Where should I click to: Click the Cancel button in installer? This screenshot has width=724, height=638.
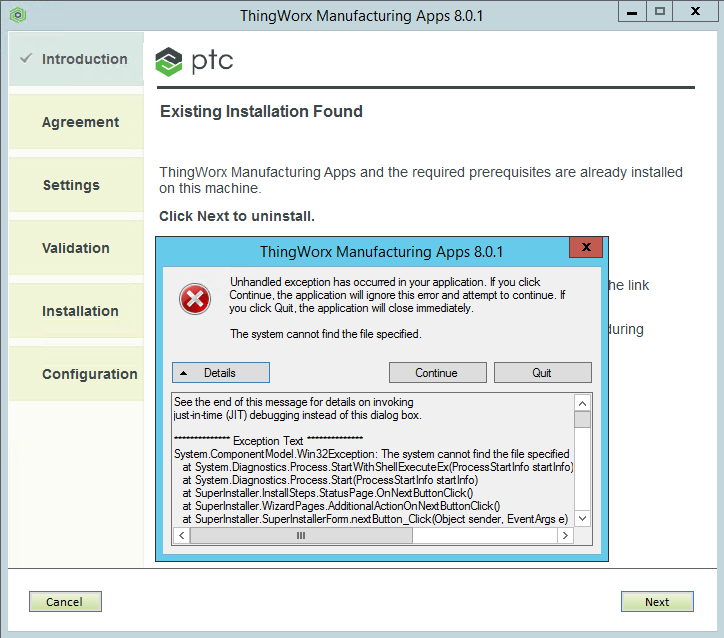pos(65,602)
